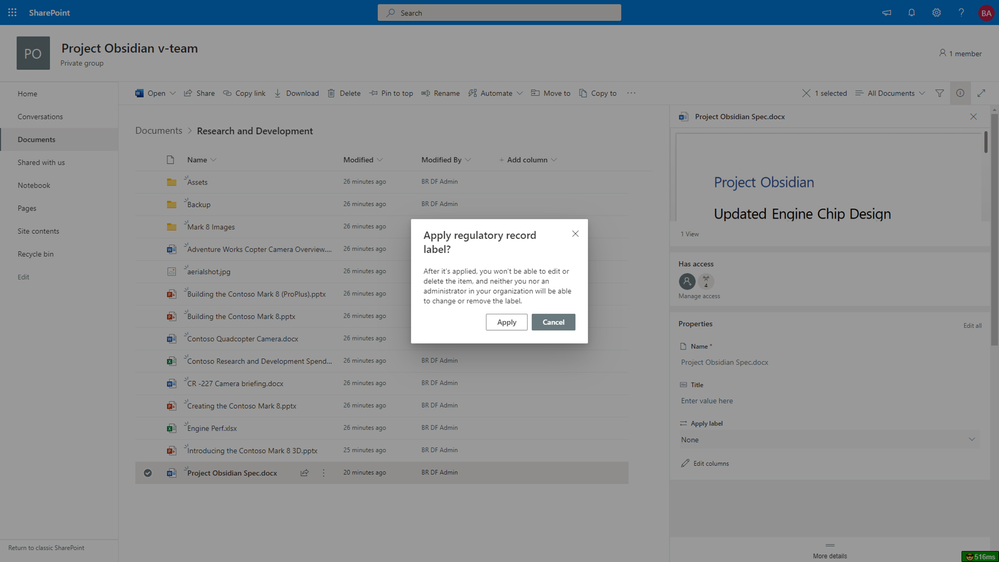Open the more commands ellipsis in toolbar
Screen dimensions: 999x562
[631, 93]
